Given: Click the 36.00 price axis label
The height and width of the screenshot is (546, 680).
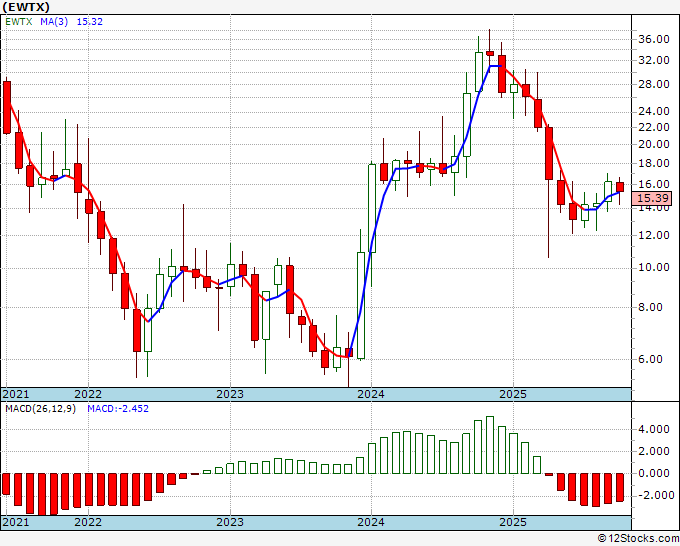Looking at the screenshot, I should (654, 39).
